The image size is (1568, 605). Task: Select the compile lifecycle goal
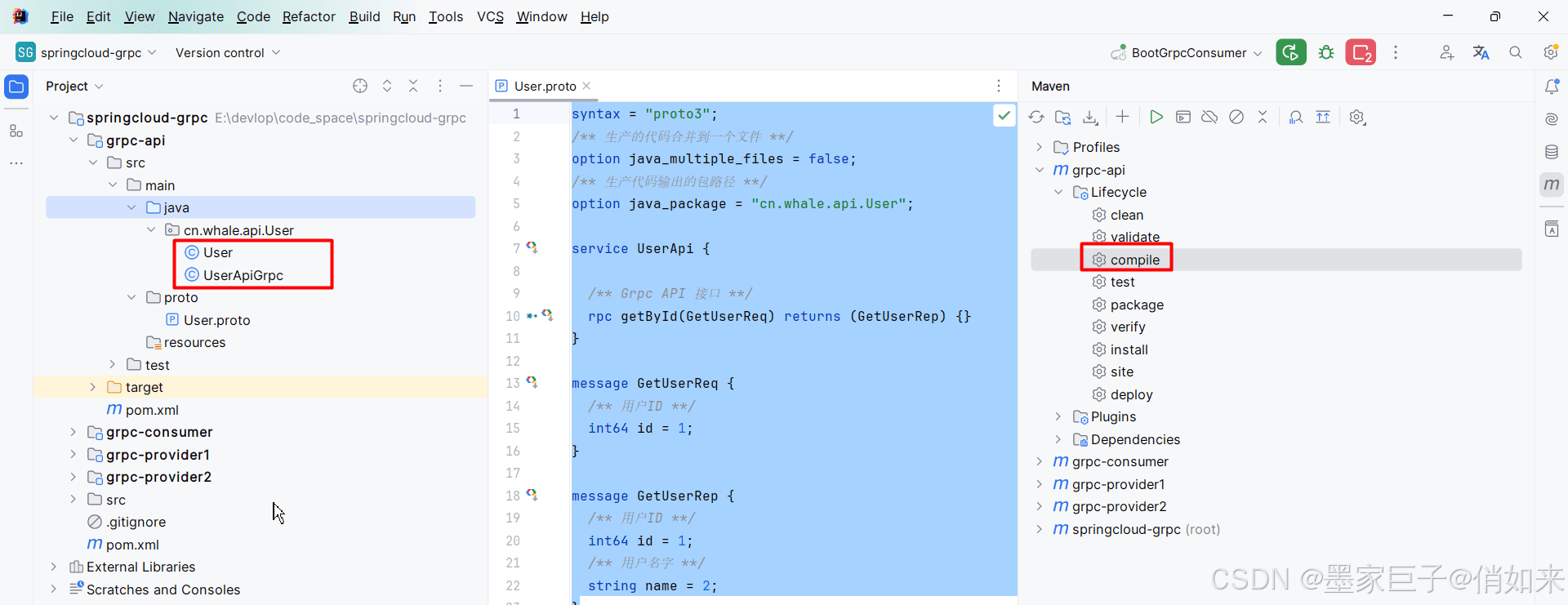[1134, 260]
